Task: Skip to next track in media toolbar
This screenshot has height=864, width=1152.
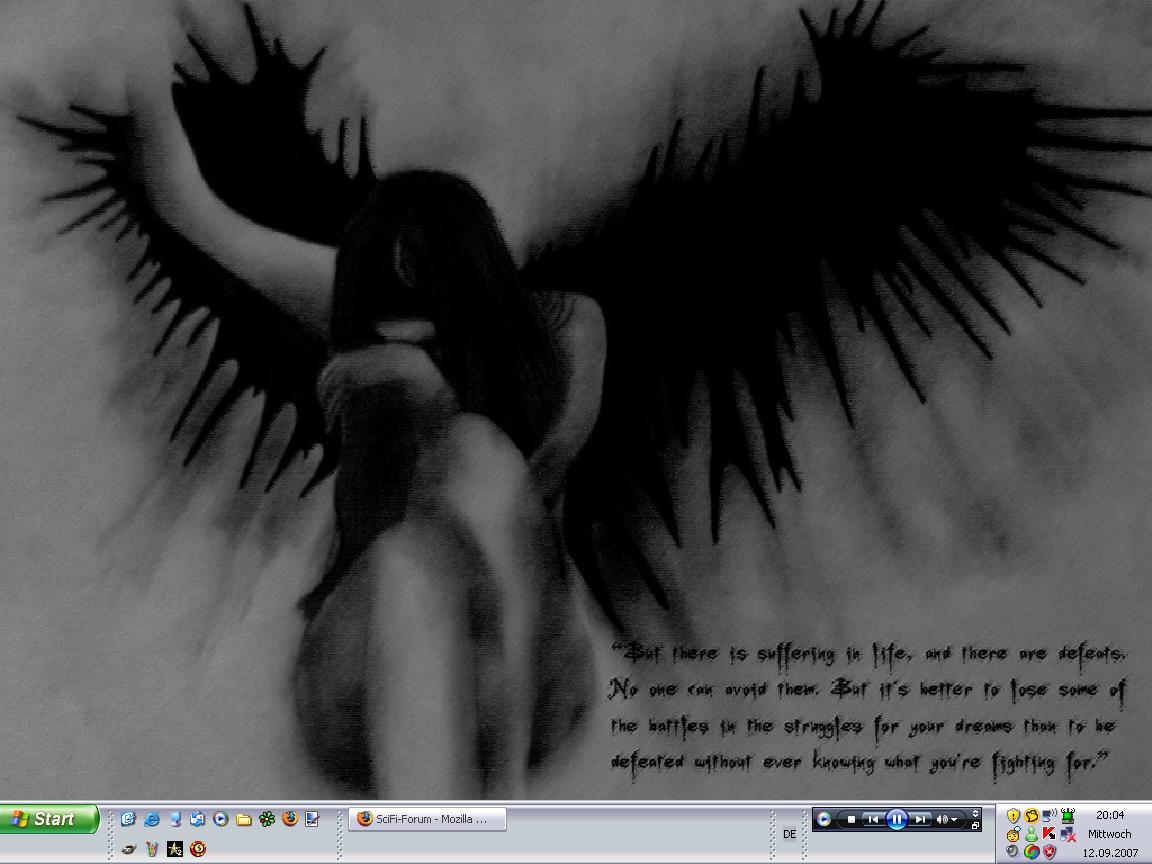Action: 921,819
